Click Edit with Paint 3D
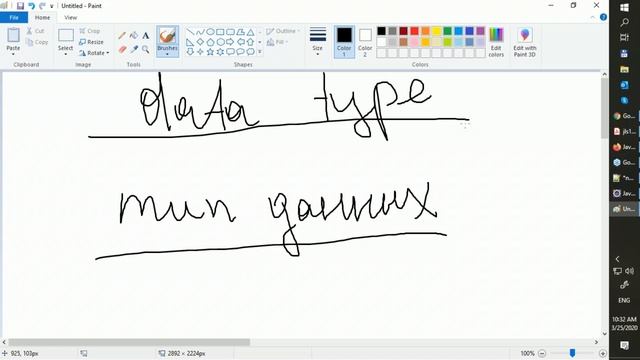 coord(525,42)
